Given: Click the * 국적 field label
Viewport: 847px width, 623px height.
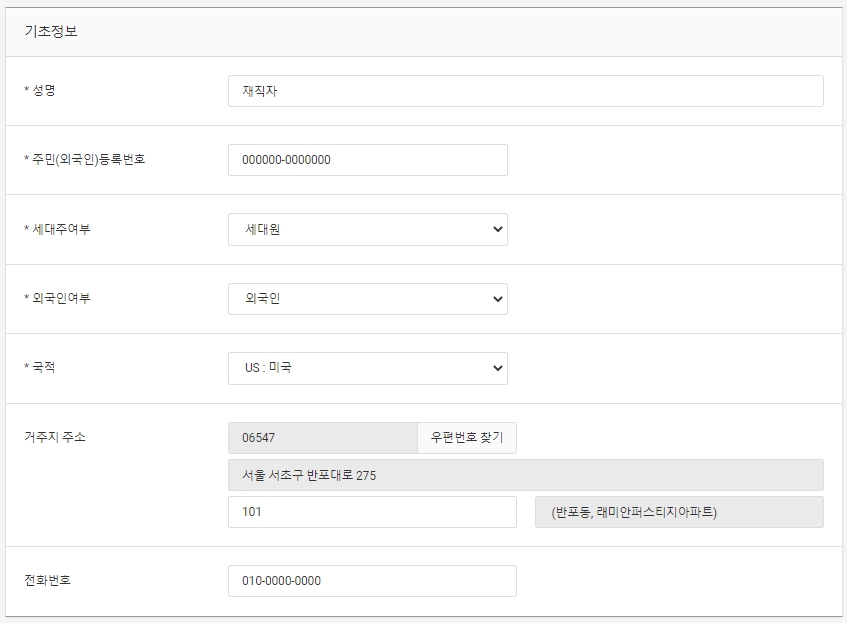Looking at the screenshot, I should (x=39, y=367).
